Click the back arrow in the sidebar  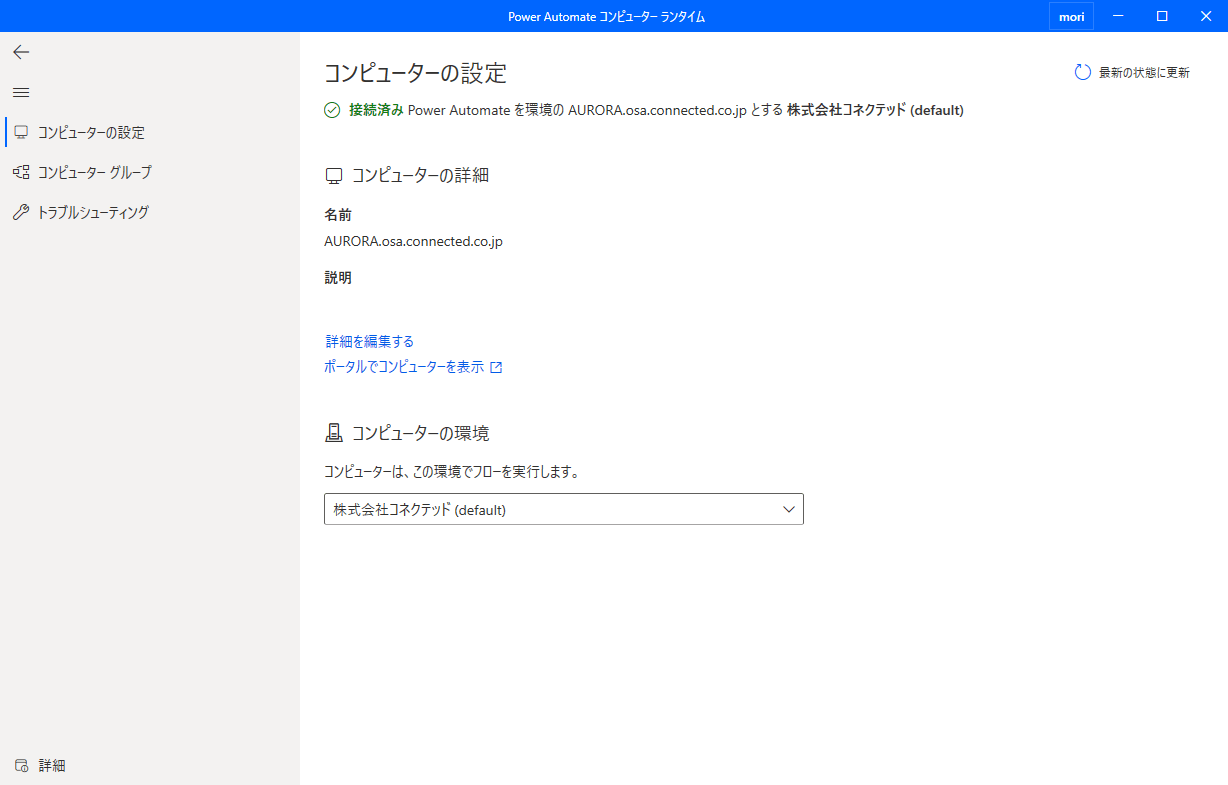click(21, 52)
